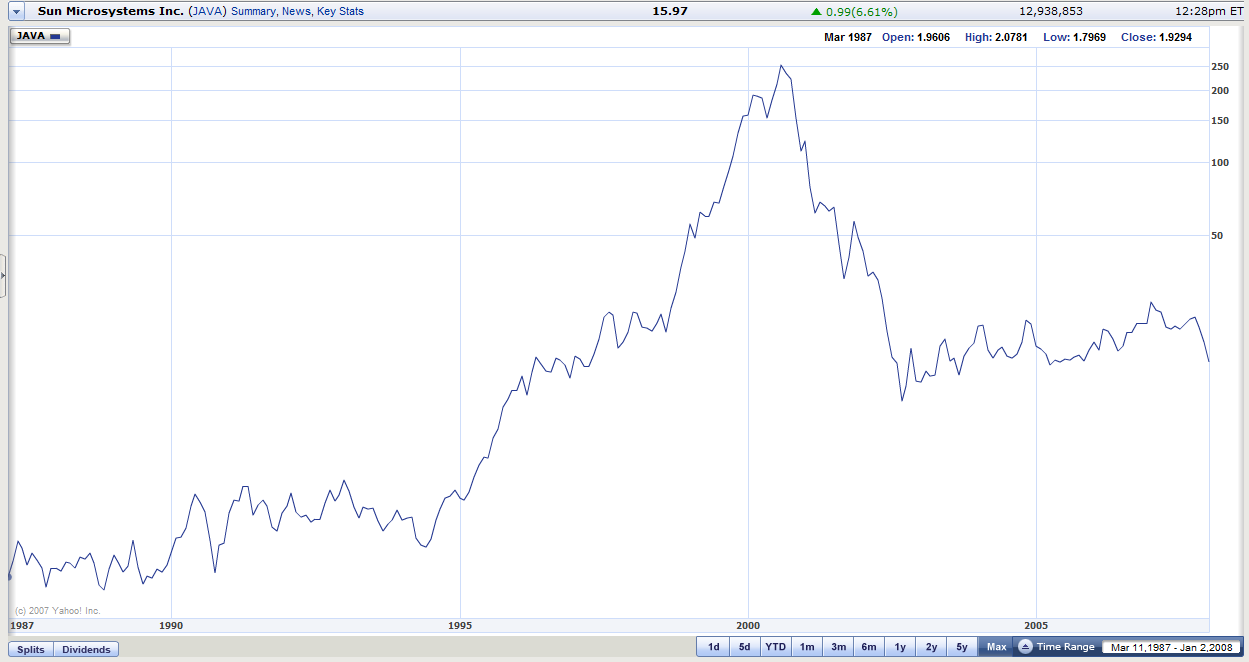Image resolution: width=1249 pixels, height=662 pixels.
Task: Toggle the Dividends overlay button
Action: [x=86, y=649]
